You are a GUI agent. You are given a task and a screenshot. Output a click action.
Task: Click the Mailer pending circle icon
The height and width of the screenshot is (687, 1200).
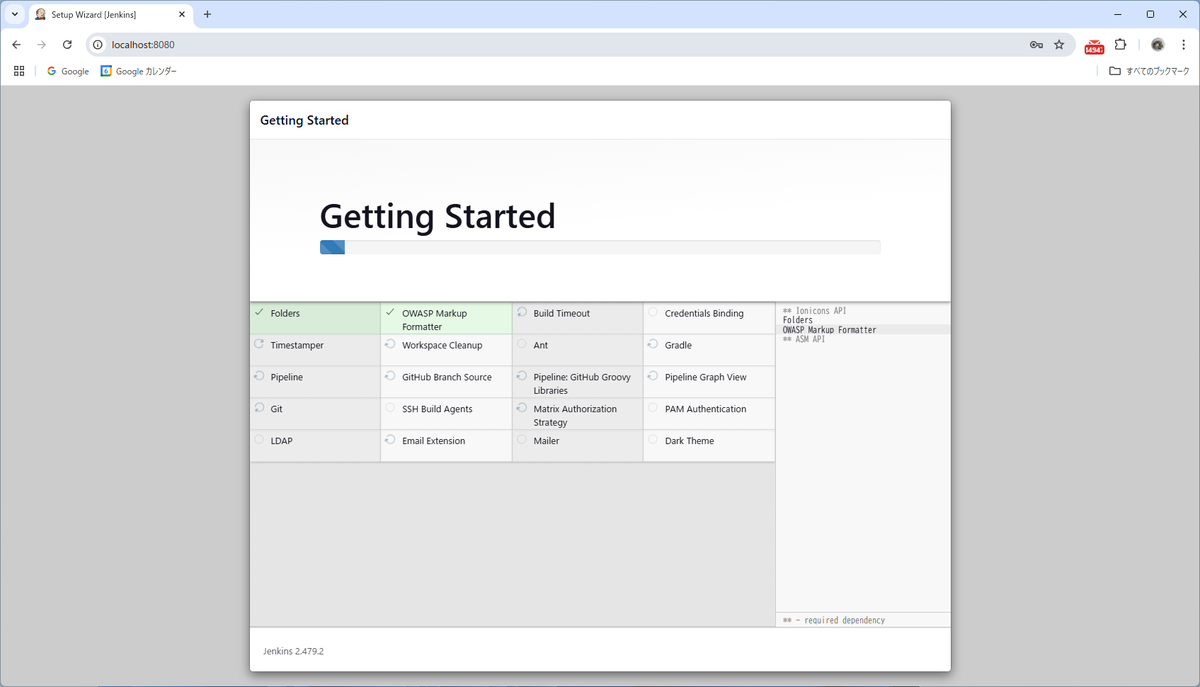522,440
